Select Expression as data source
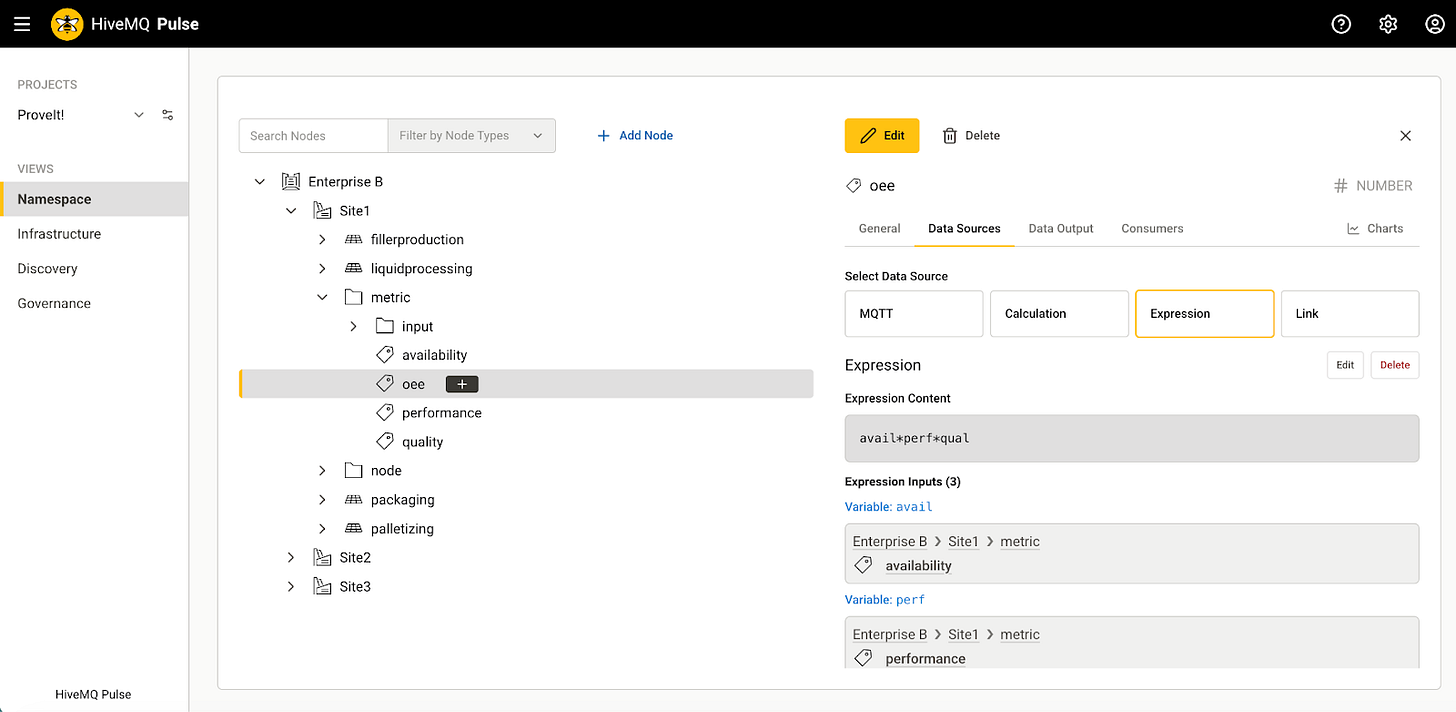The image size is (1456, 712). click(1205, 314)
